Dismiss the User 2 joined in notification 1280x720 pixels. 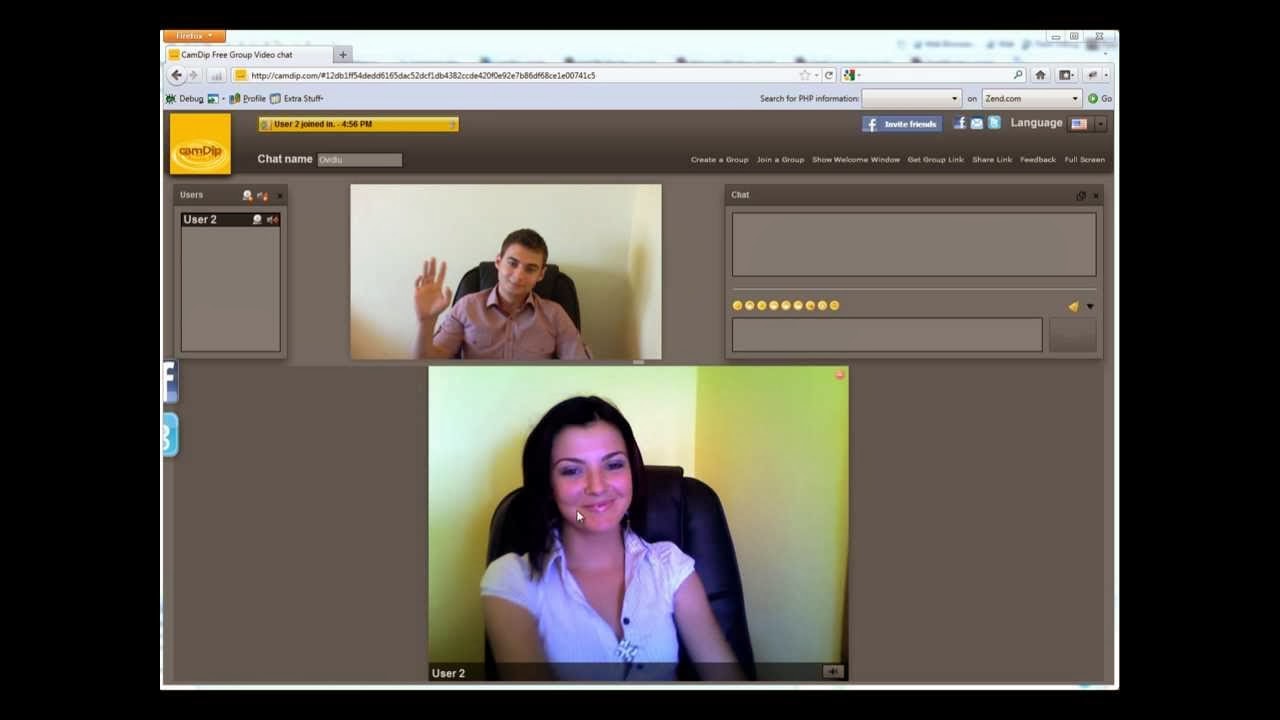(x=452, y=124)
